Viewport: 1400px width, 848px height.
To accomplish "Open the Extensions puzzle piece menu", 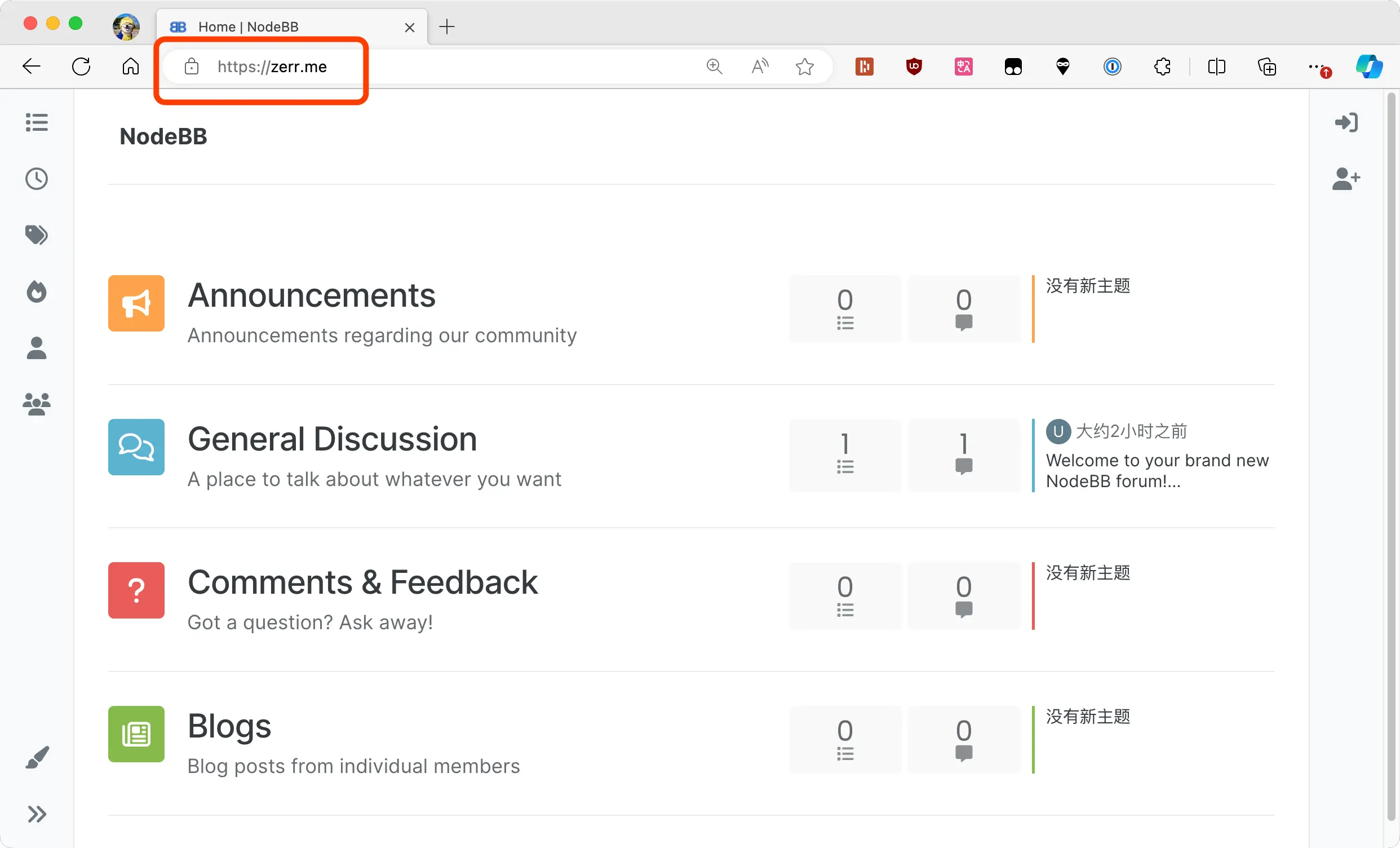I will point(1162,67).
